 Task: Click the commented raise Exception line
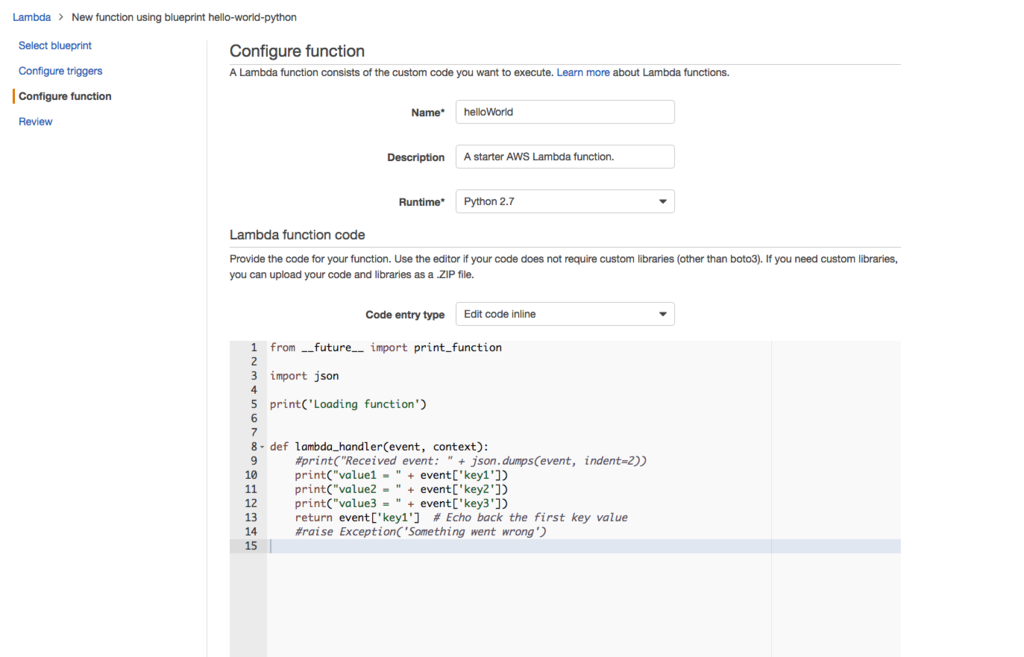pos(421,532)
